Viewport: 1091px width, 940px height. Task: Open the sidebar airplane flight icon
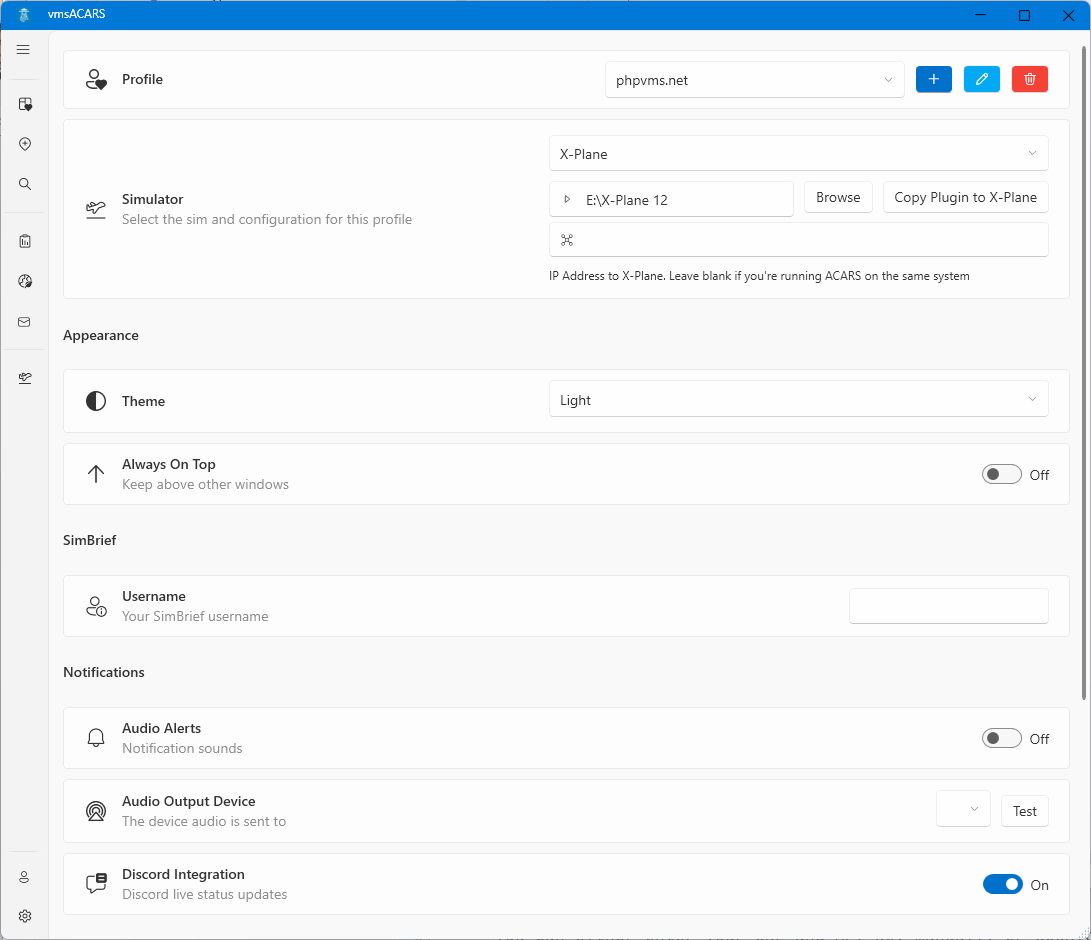click(x=25, y=378)
